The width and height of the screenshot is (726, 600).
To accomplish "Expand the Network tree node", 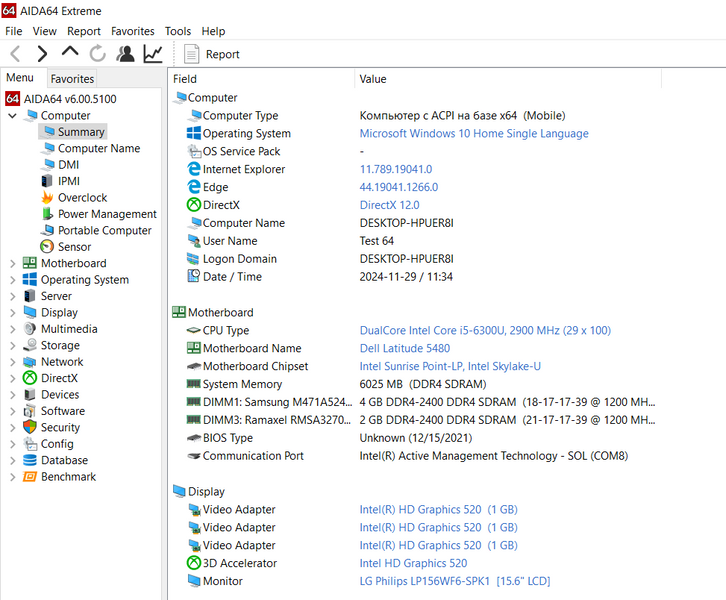I will click(x=13, y=362).
